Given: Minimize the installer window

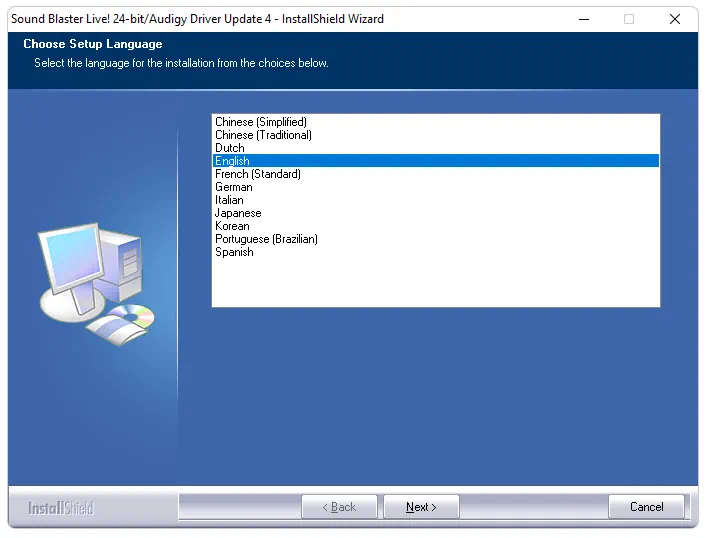Looking at the screenshot, I should click(x=583, y=18).
